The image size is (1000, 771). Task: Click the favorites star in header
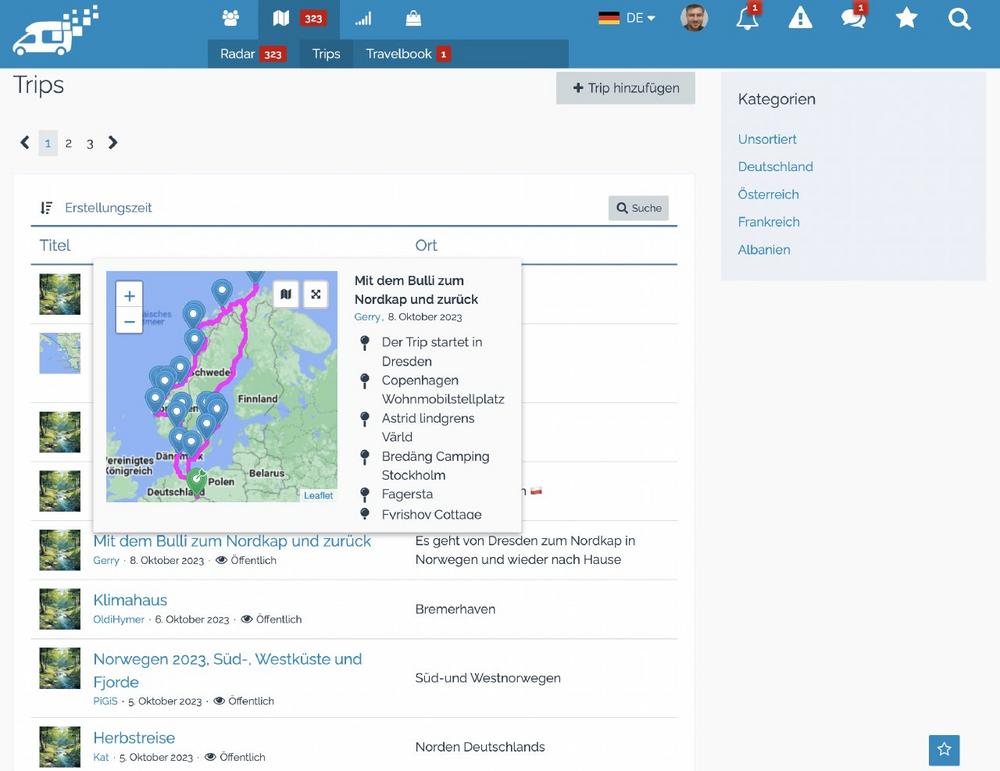pyautogui.click(x=906, y=18)
